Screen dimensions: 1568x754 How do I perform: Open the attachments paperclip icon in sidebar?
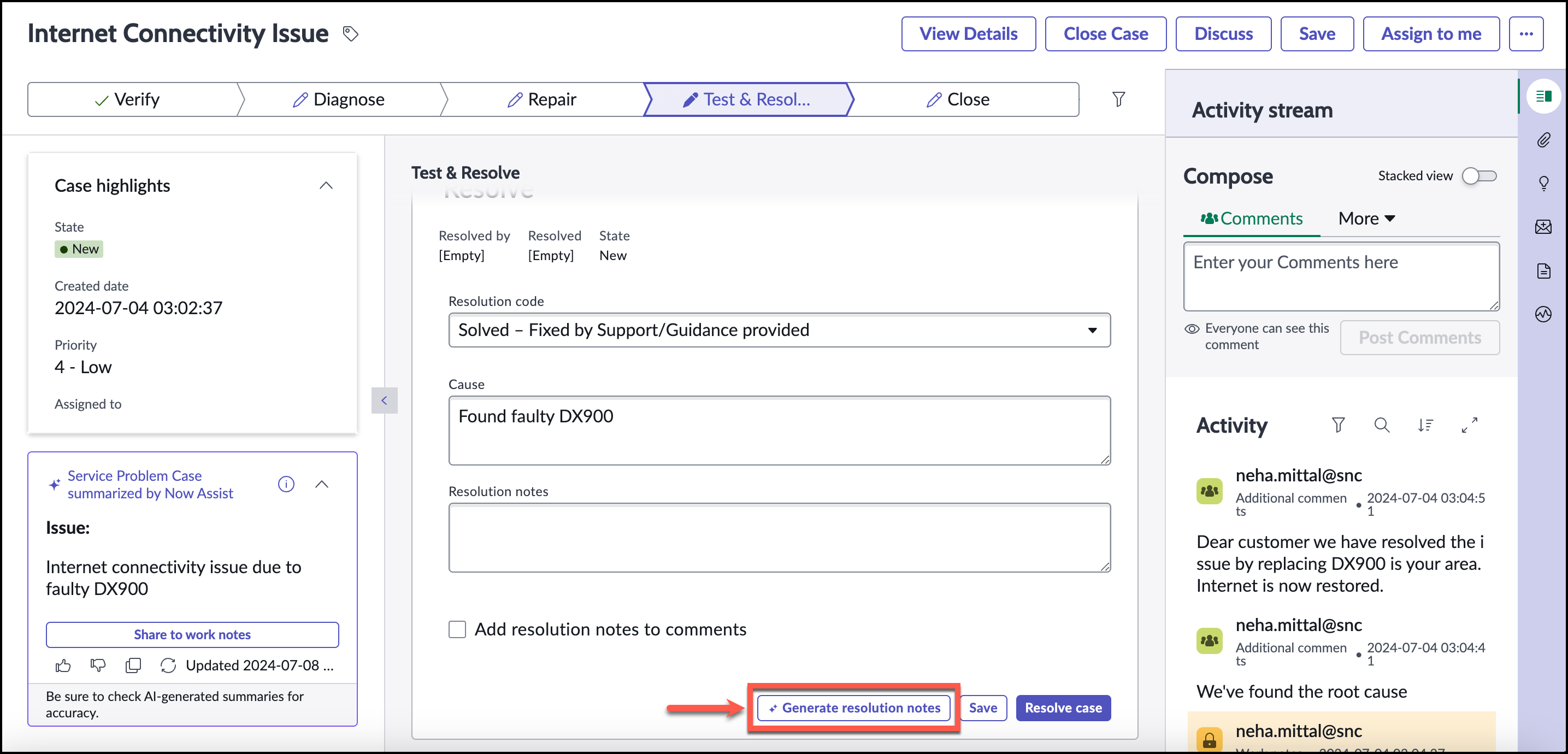(x=1543, y=140)
